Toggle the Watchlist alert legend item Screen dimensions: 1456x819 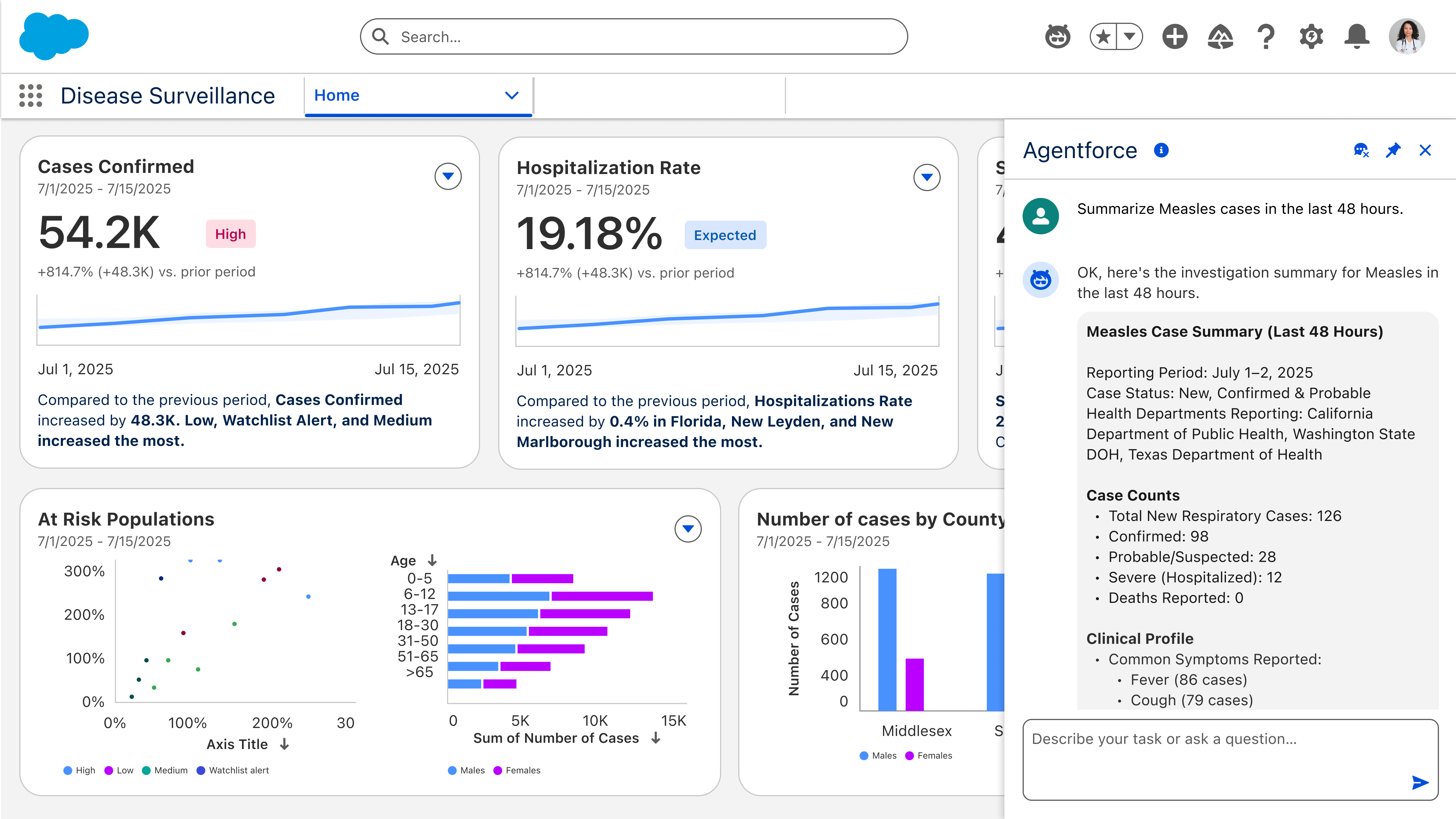click(x=233, y=770)
